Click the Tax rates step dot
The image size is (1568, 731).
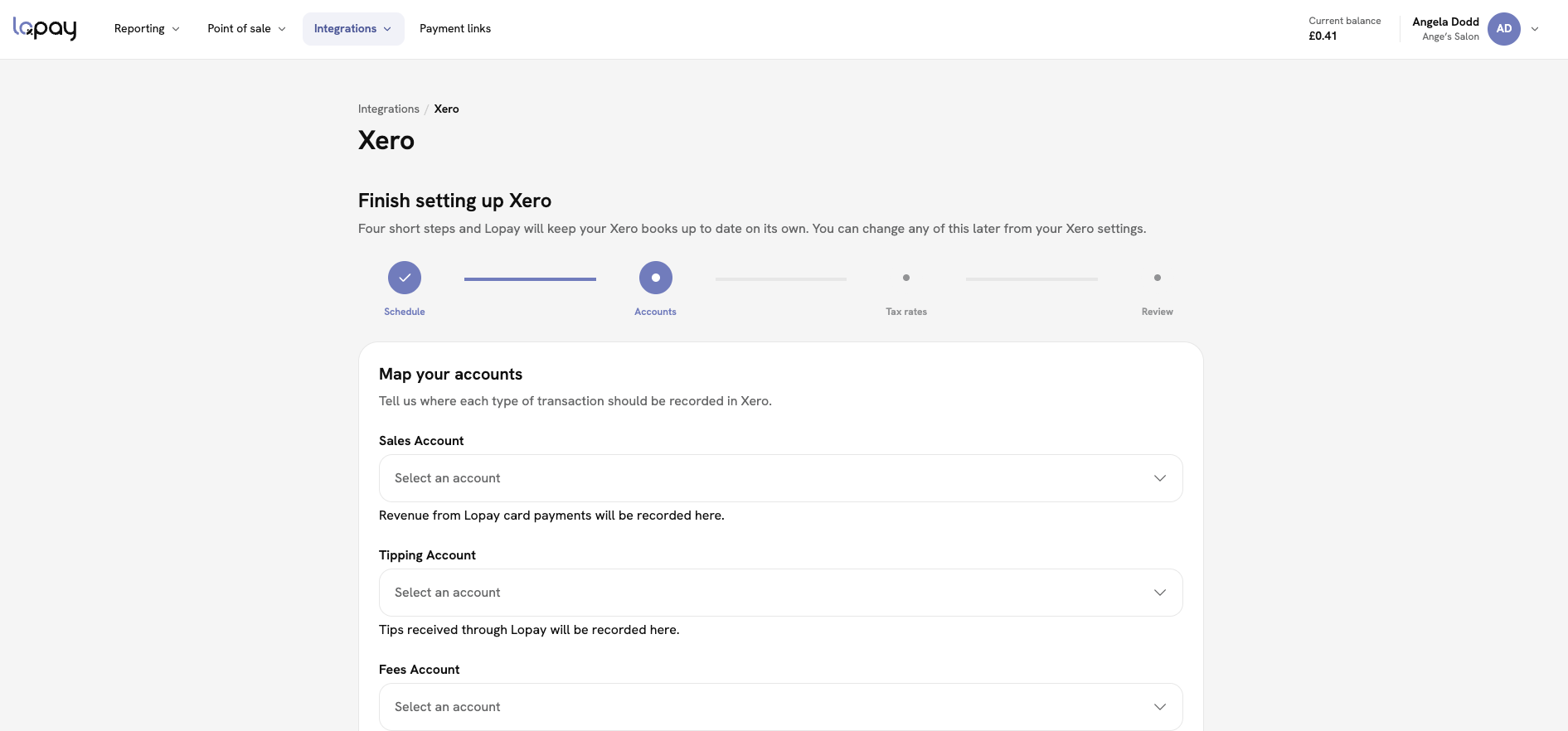(906, 278)
